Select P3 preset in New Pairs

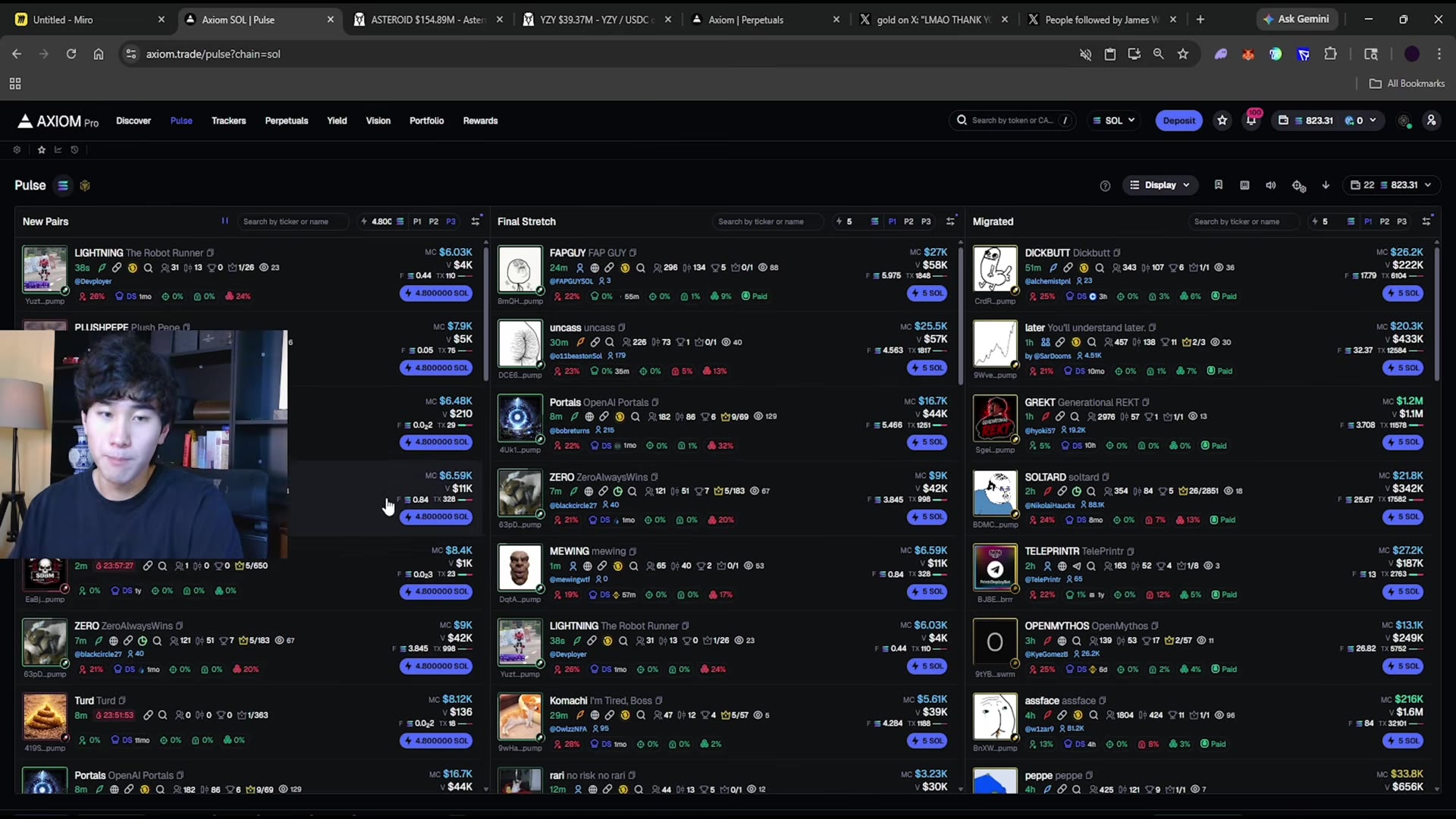coord(451,221)
